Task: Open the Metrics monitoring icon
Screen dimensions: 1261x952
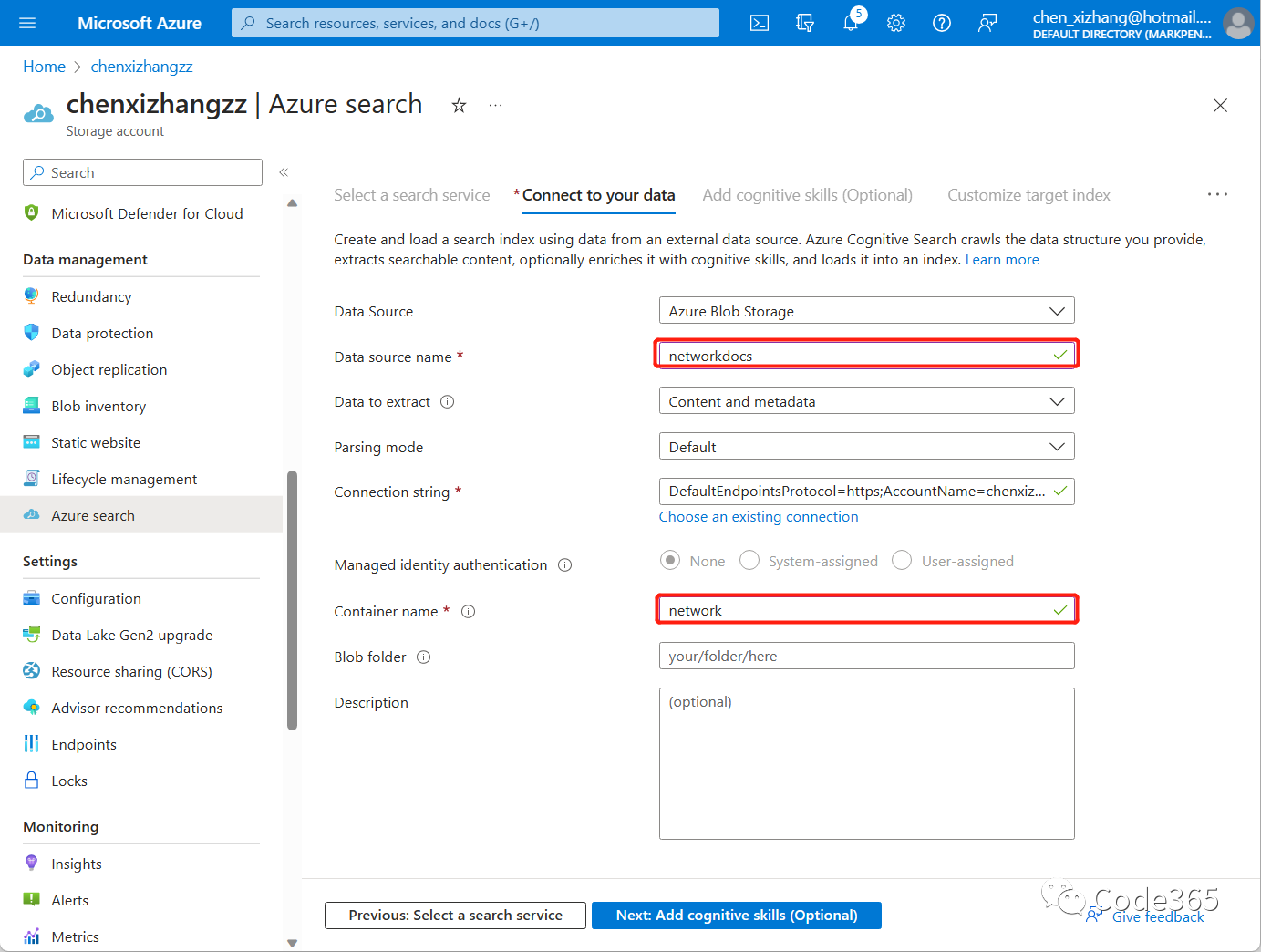Action: (74, 936)
